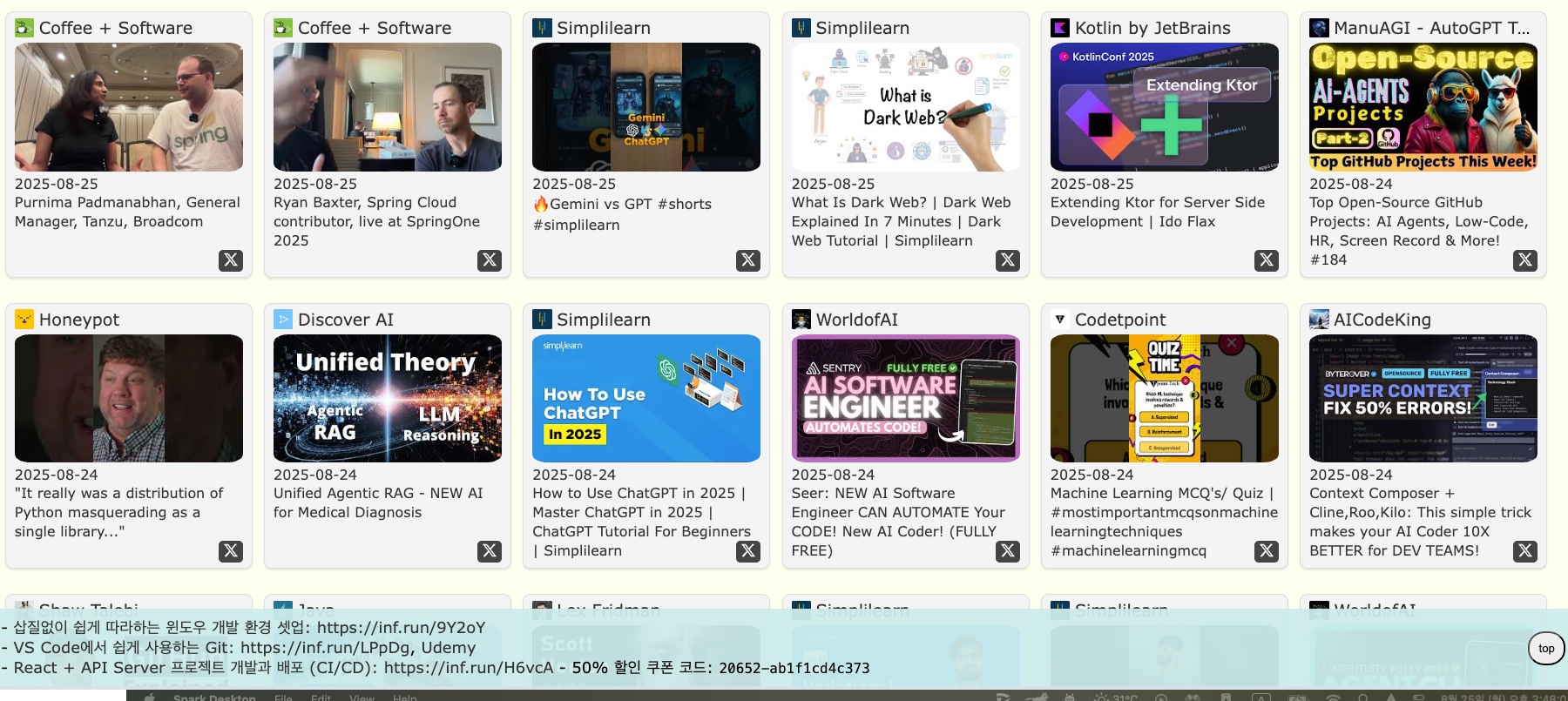Dismiss the Ryan Baxter card via X icon
This screenshot has height=701, width=1568.
(490, 260)
